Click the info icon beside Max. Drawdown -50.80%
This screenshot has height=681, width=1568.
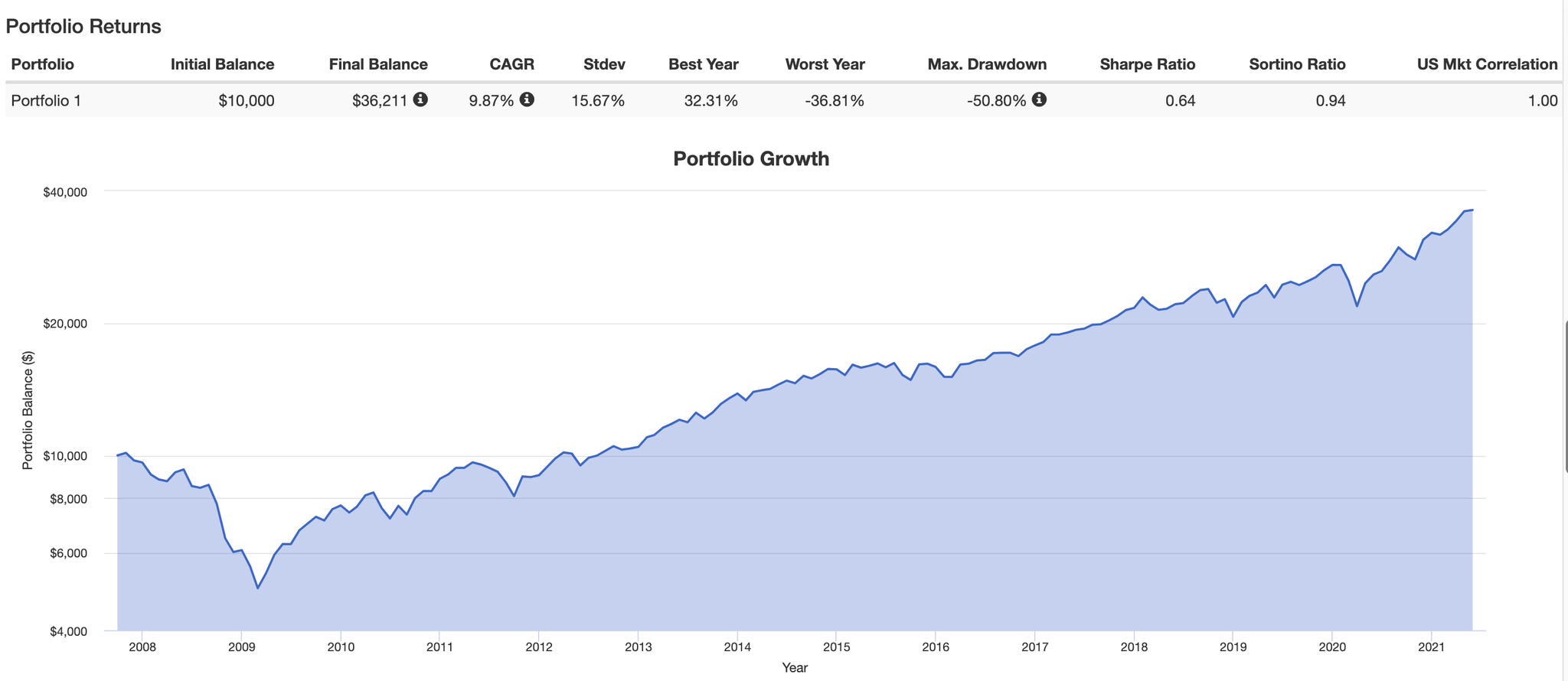(x=1039, y=99)
